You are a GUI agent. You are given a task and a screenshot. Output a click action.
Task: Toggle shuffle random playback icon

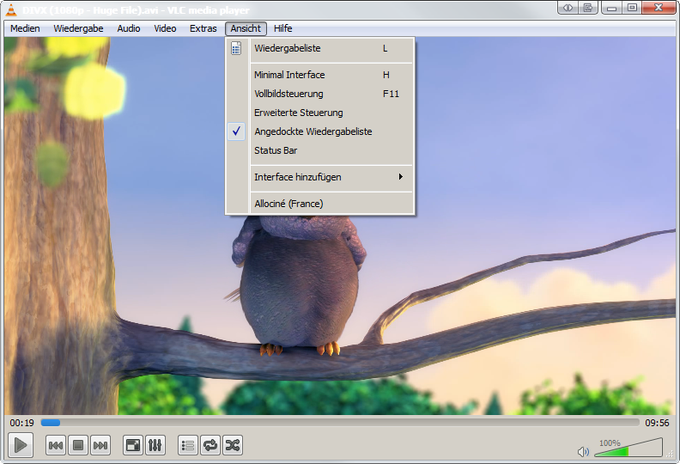[x=233, y=445]
